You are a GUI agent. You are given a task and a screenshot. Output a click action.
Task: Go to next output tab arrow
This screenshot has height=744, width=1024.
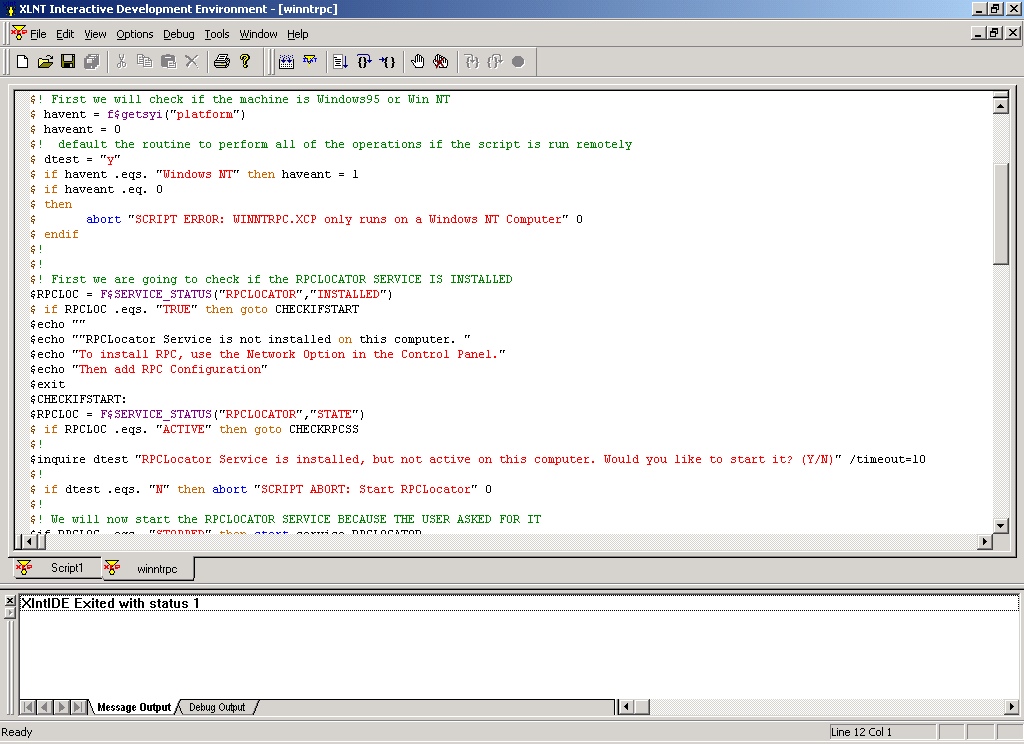point(62,707)
